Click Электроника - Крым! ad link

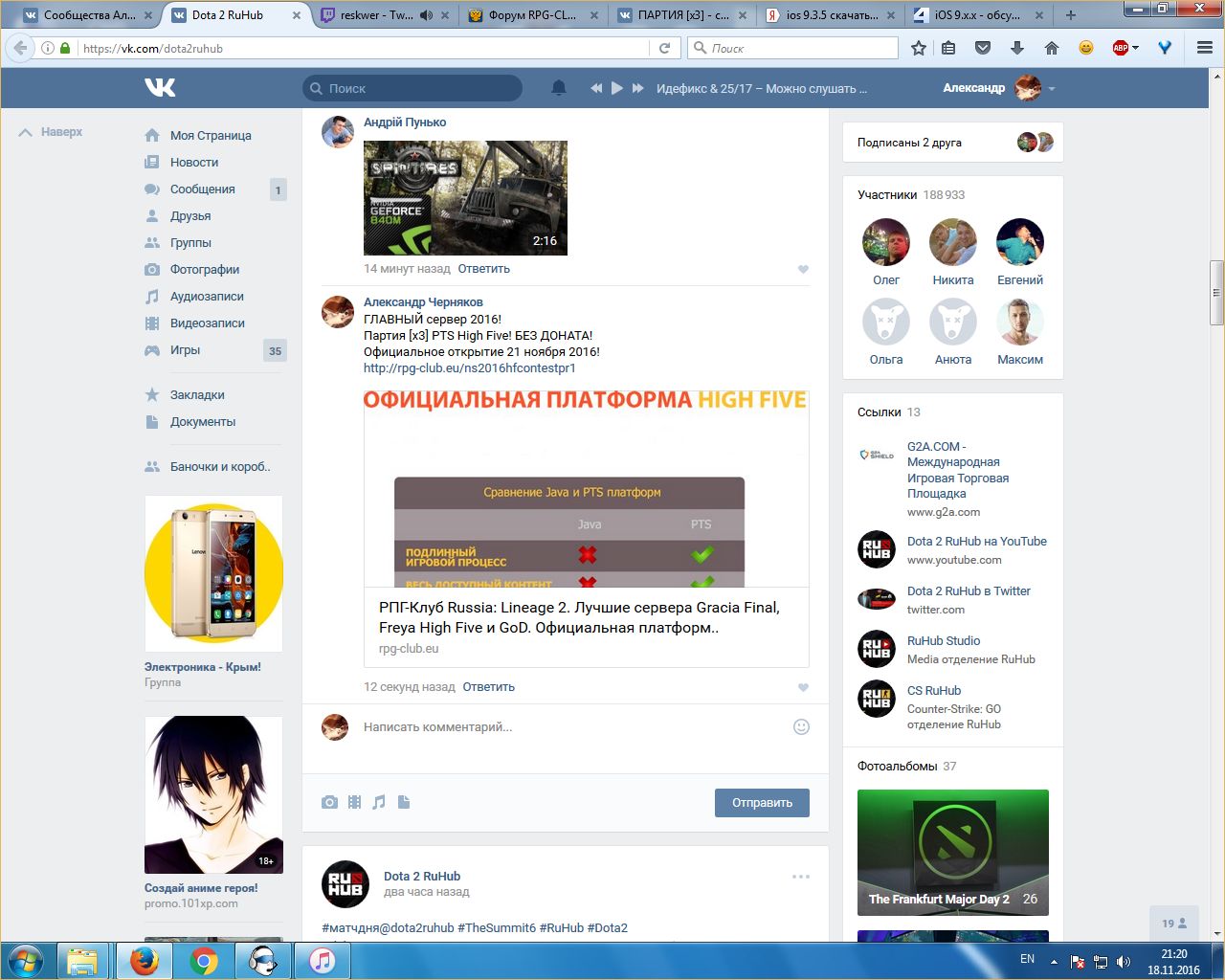click(203, 667)
